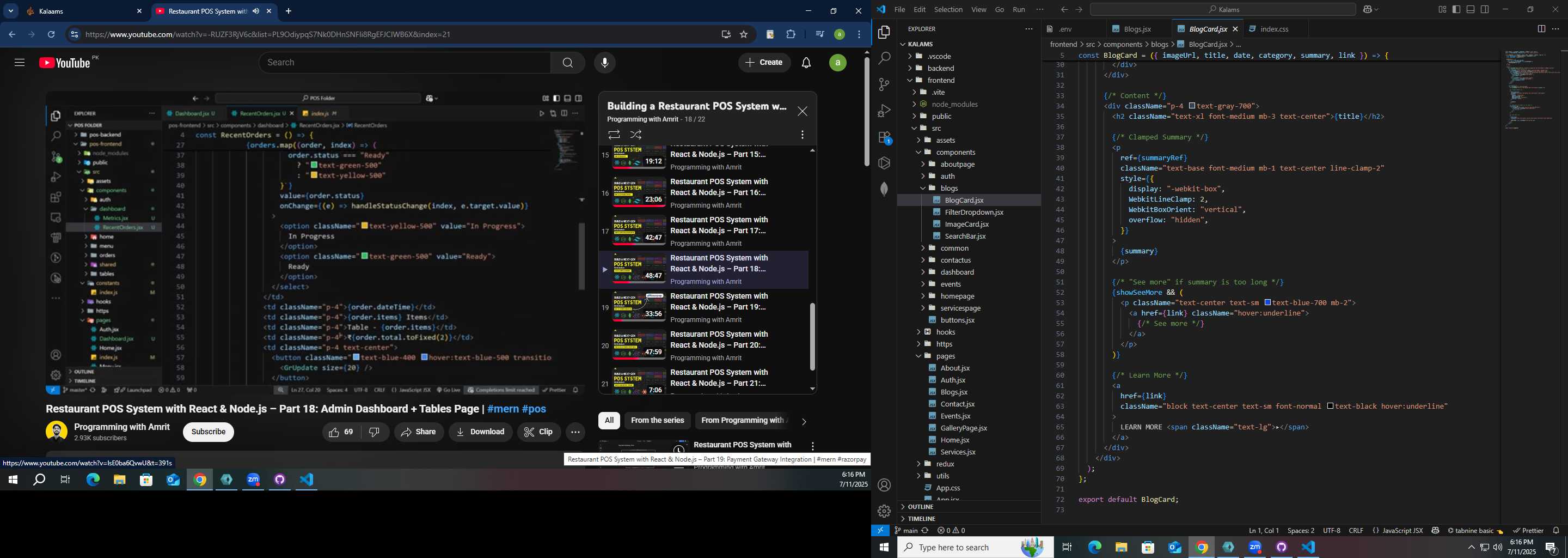
Task: Click in the YouTube search input field
Action: click(x=405, y=63)
